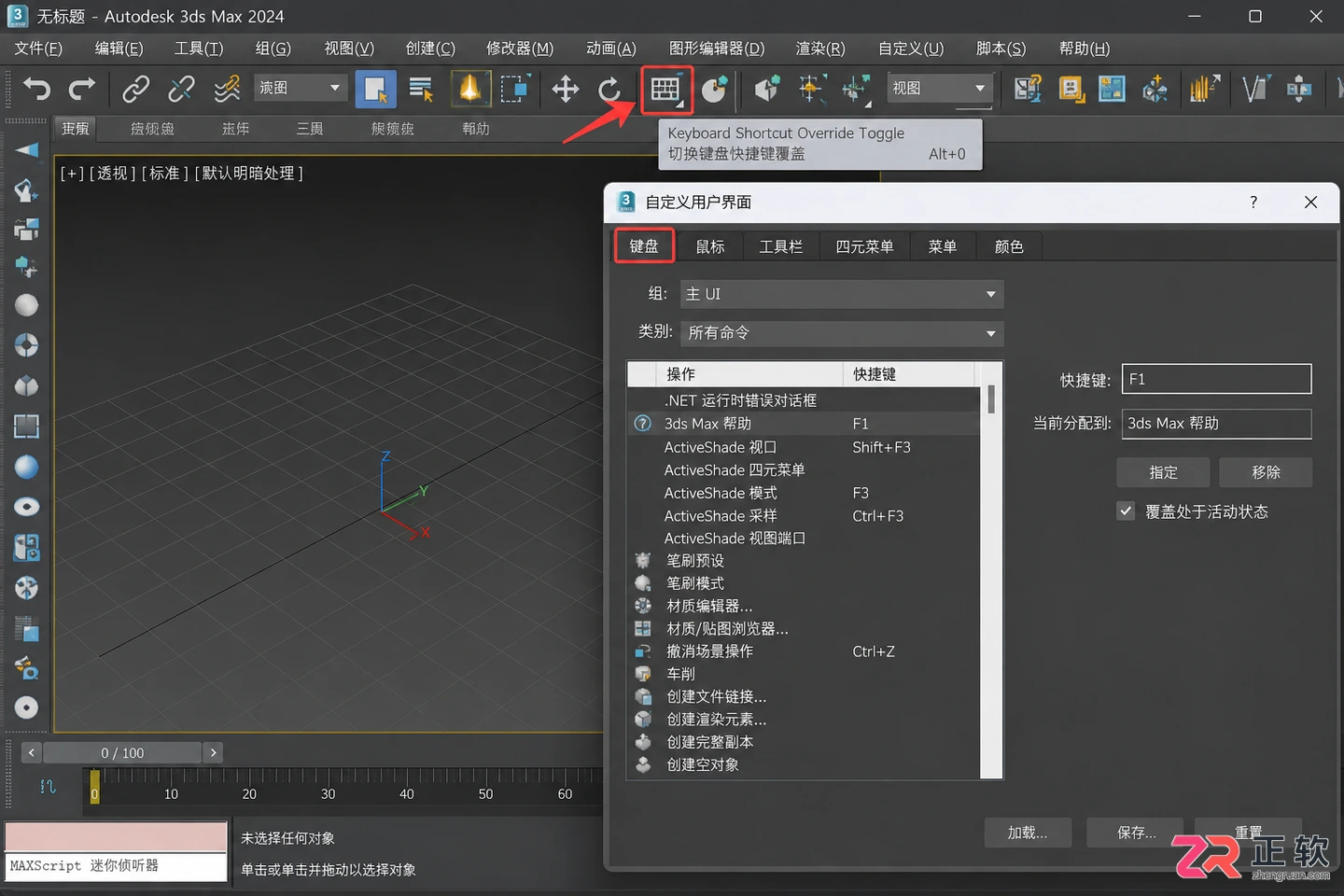Click the dashed rectangular selection region icon
Viewport: 1344px width, 896px height.
click(514, 89)
